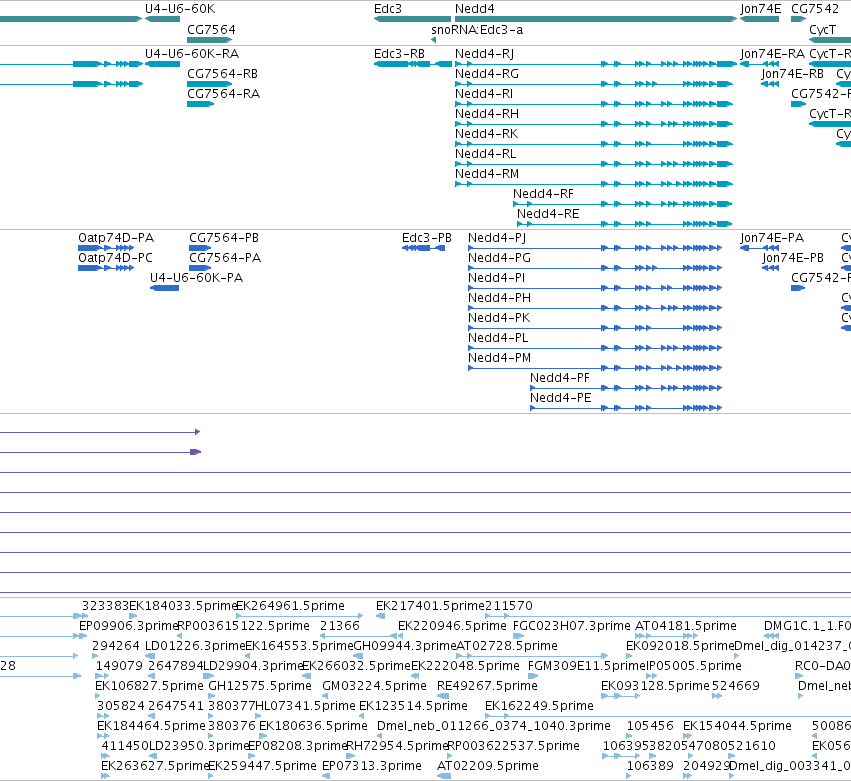Image resolution: width=851 pixels, height=781 pixels.
Task: Click EST EK217401.5prime
Action: [380, 616]
